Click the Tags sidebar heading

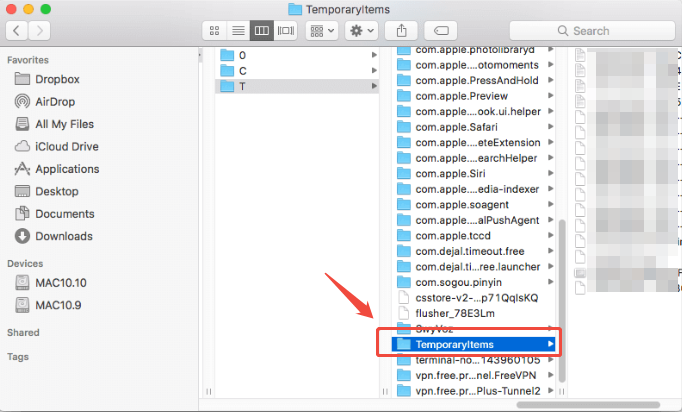pos(18,357)
